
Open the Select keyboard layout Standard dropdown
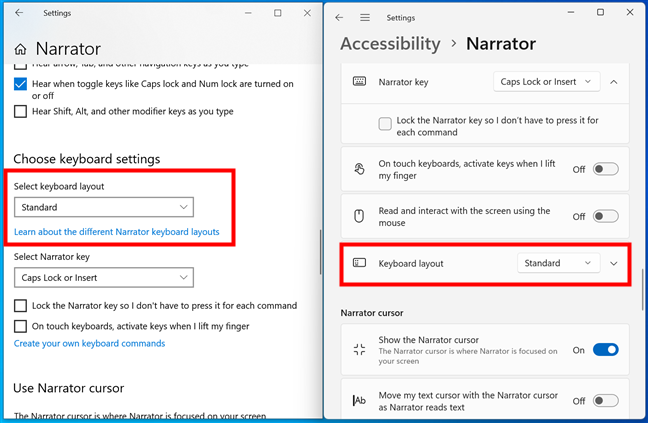[x=104, y=207]
